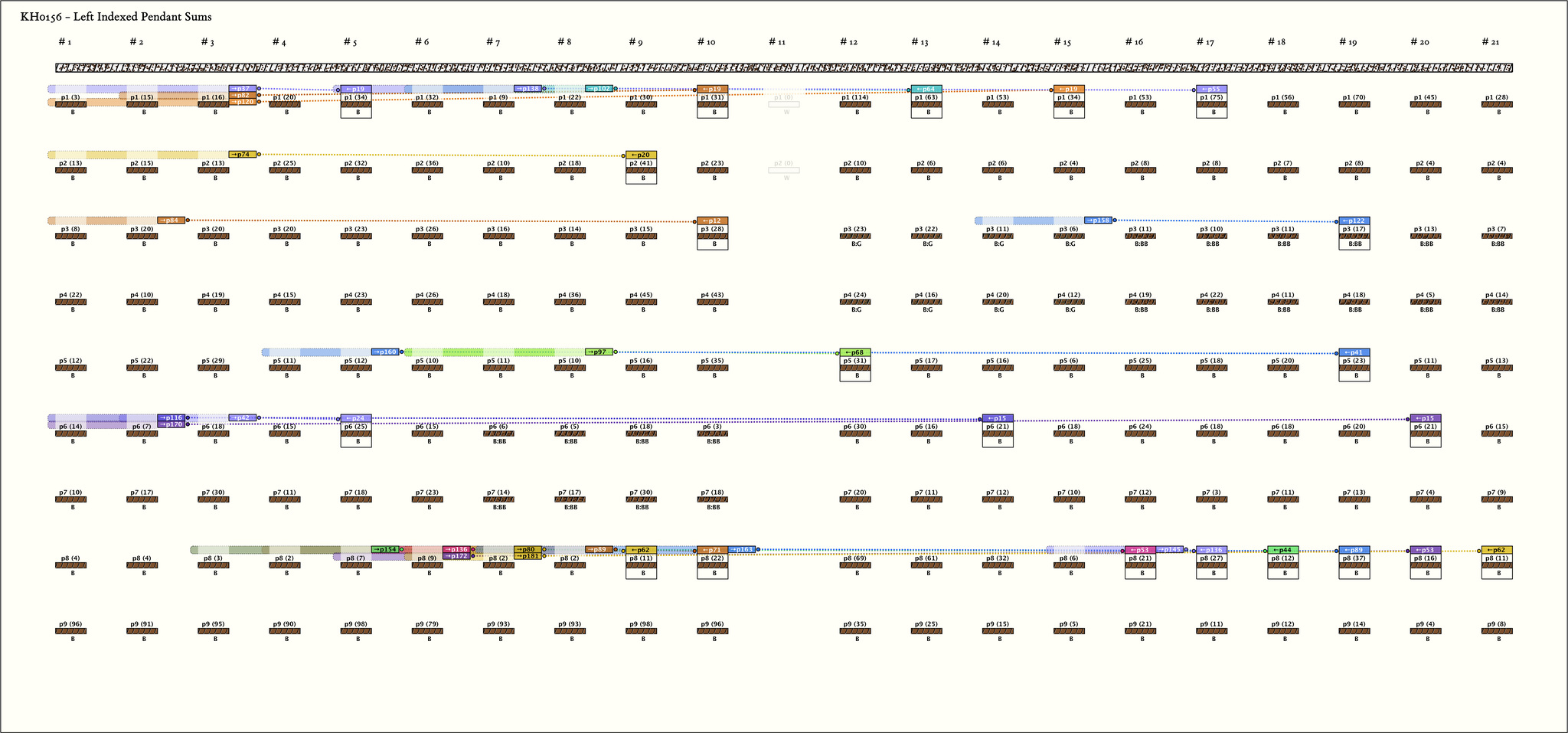Image resolution: width=1568 pixels, height=733 pixels.
Task: Click the teal →p102 sum tag
Action: click(599, 89)
